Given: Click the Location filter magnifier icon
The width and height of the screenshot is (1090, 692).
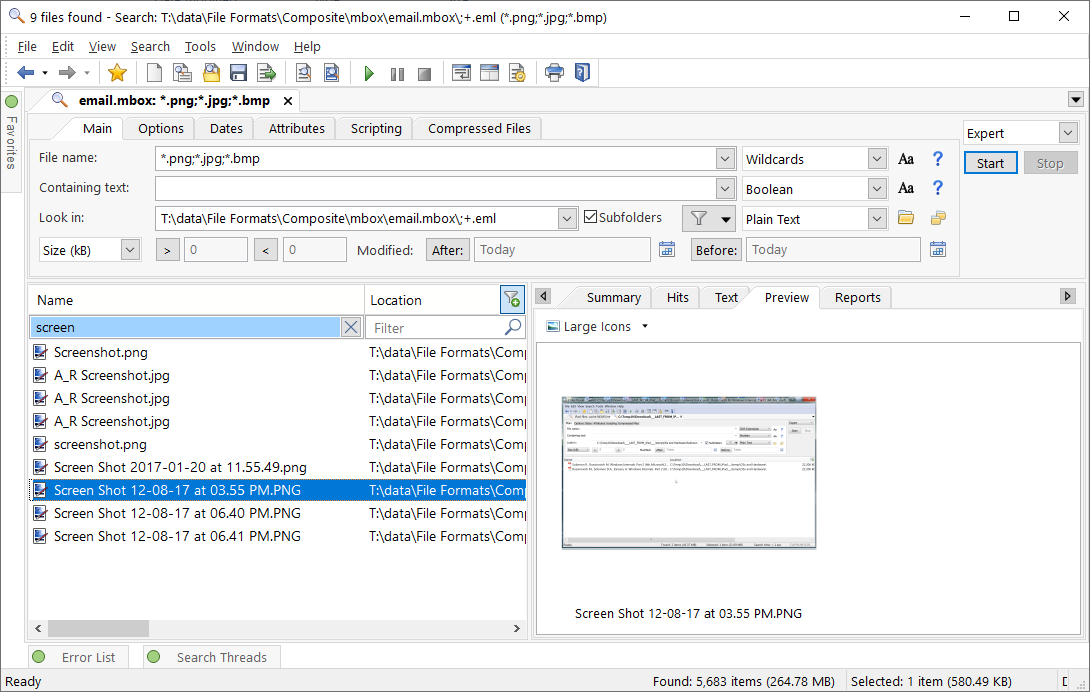Looking at the screenshot, I should pos(513,327).
